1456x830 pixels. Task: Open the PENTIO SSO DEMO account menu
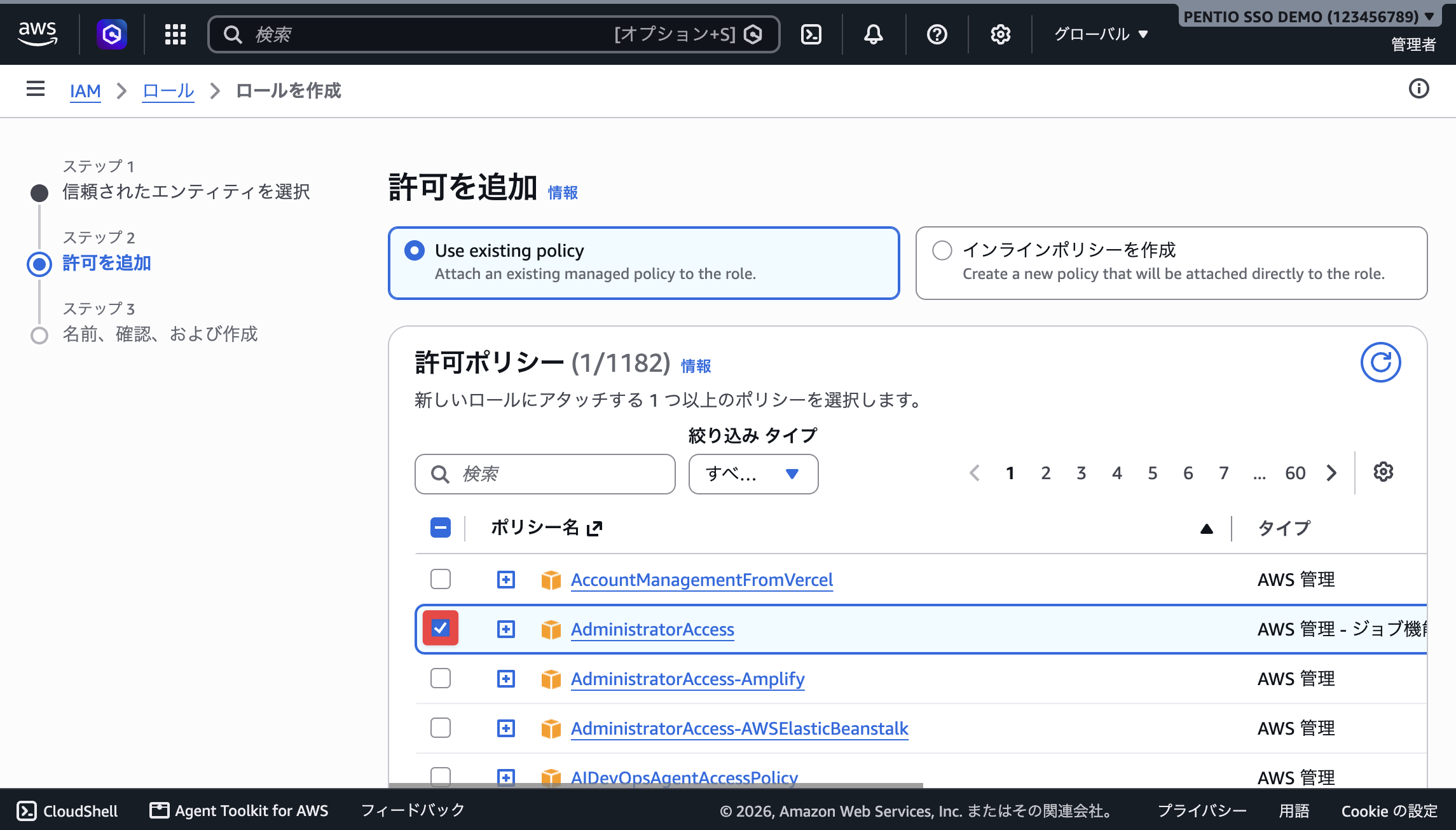1308,17
